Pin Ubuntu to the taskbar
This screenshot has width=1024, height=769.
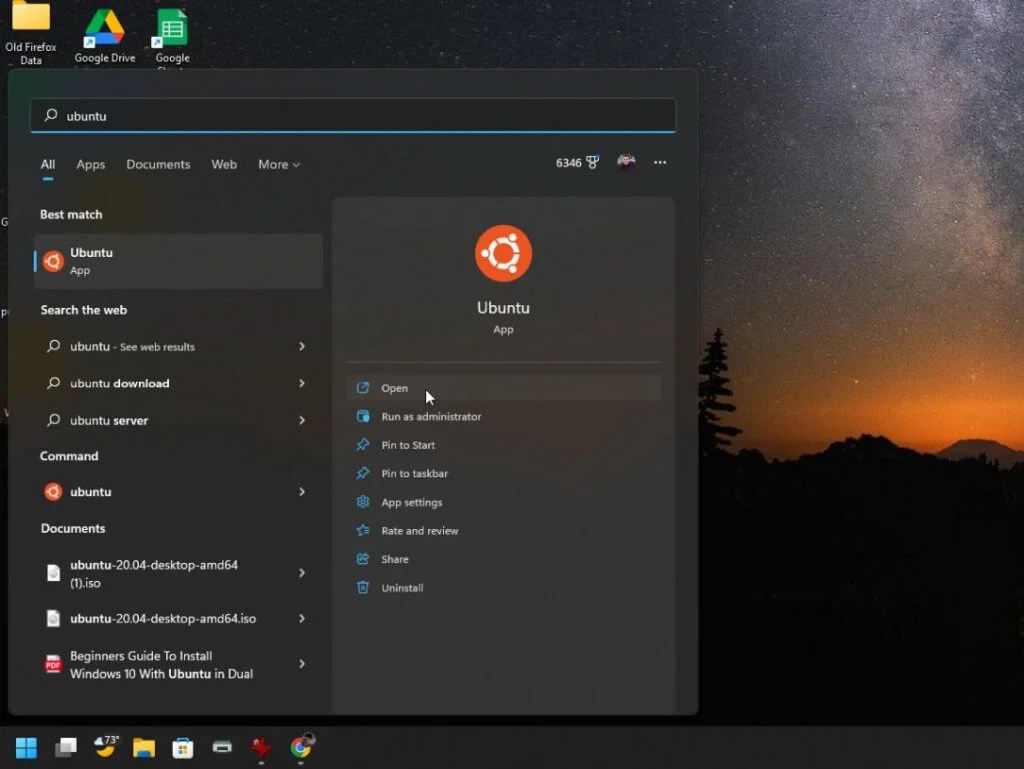coord(413,473)
